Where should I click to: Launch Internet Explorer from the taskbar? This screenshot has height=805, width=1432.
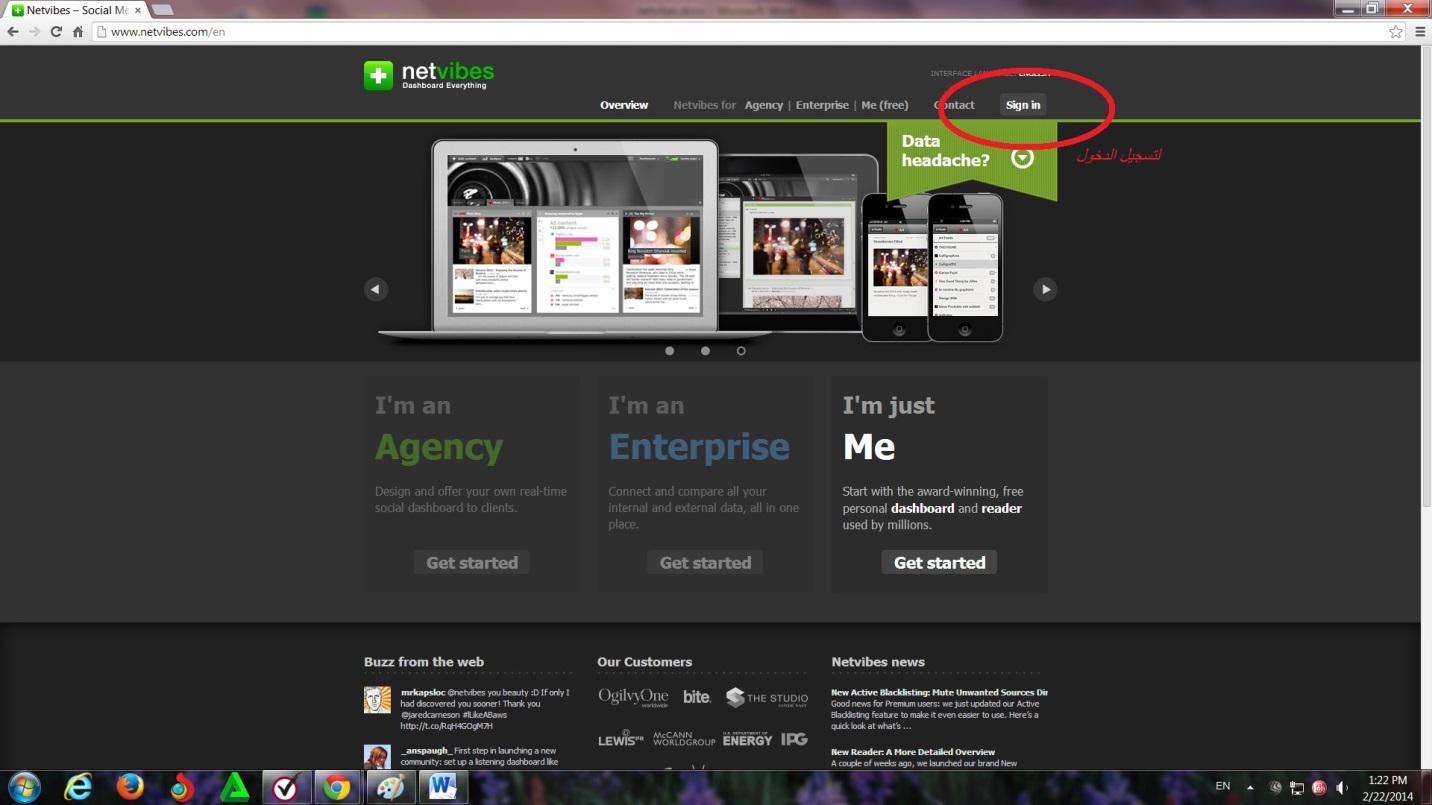click(78, 787)
